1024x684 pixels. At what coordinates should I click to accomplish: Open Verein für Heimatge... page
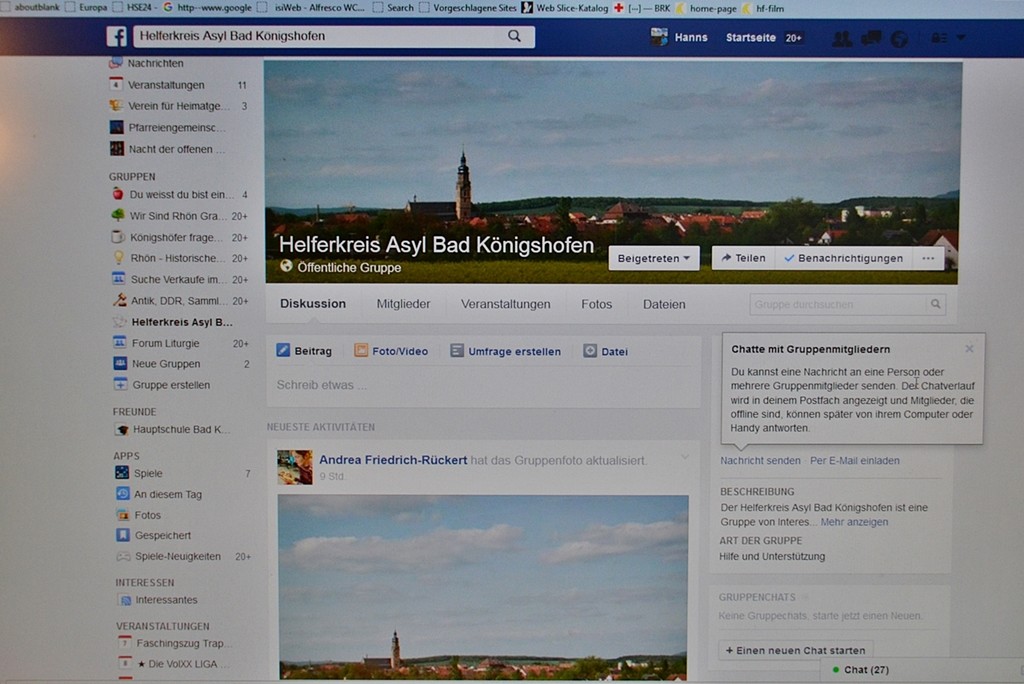178,106
